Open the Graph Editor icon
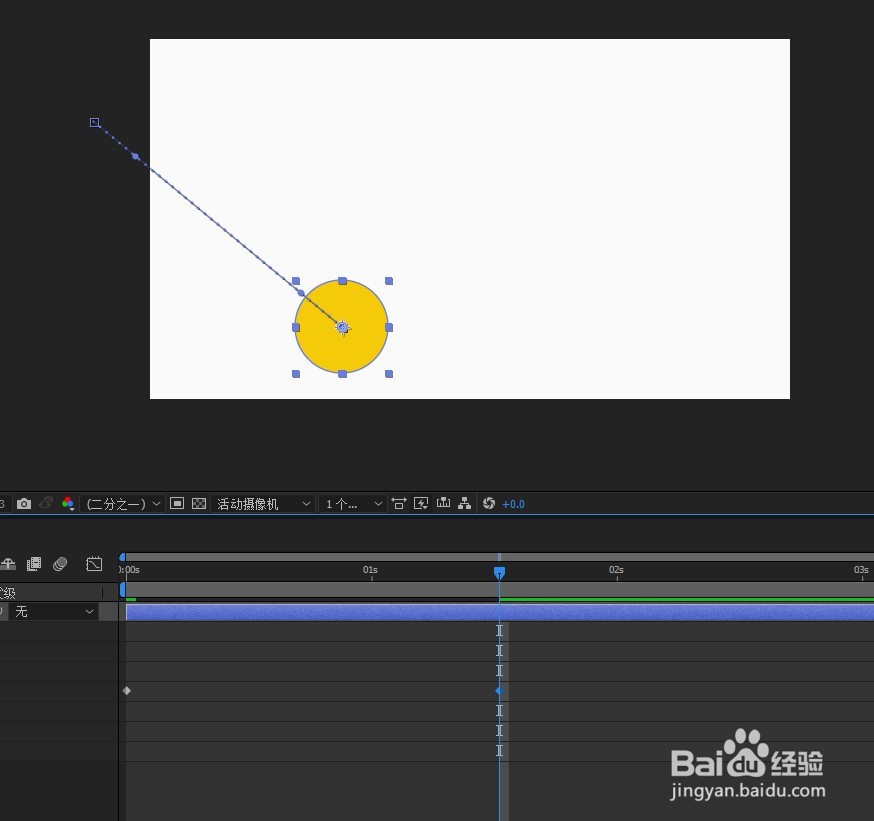874x821 pixels. 94,564
